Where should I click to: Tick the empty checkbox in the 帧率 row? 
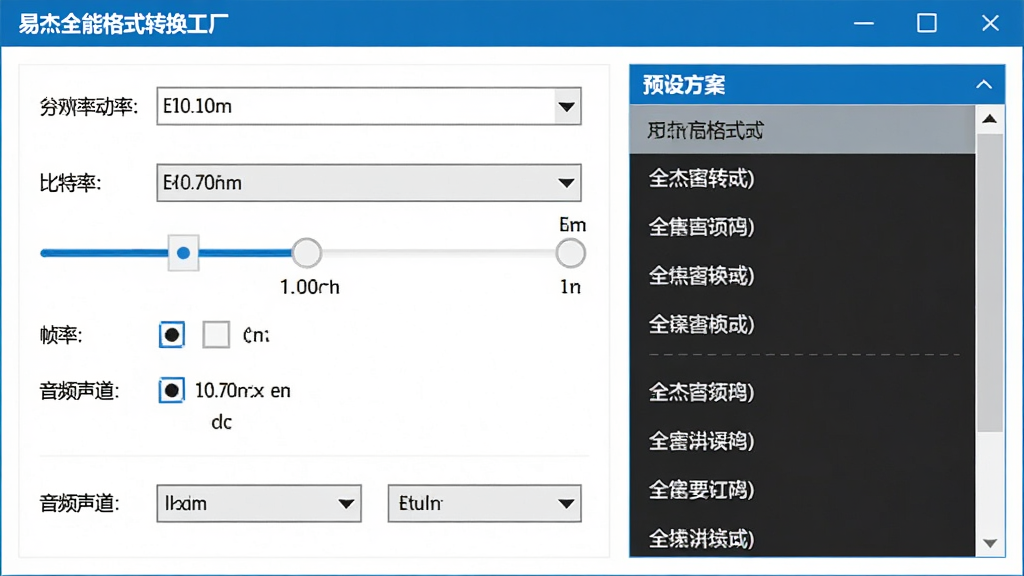coord(216,335)
